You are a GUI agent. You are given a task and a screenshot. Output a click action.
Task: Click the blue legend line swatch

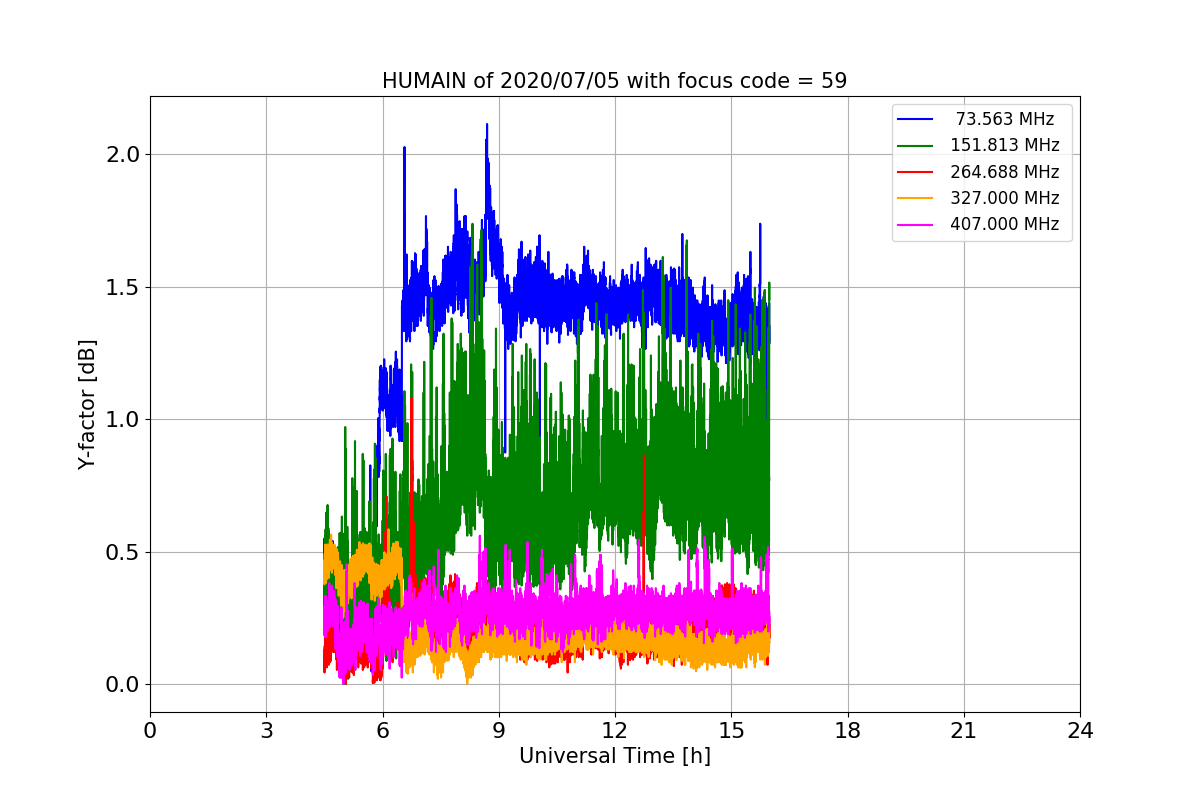[x=915, y=120]
